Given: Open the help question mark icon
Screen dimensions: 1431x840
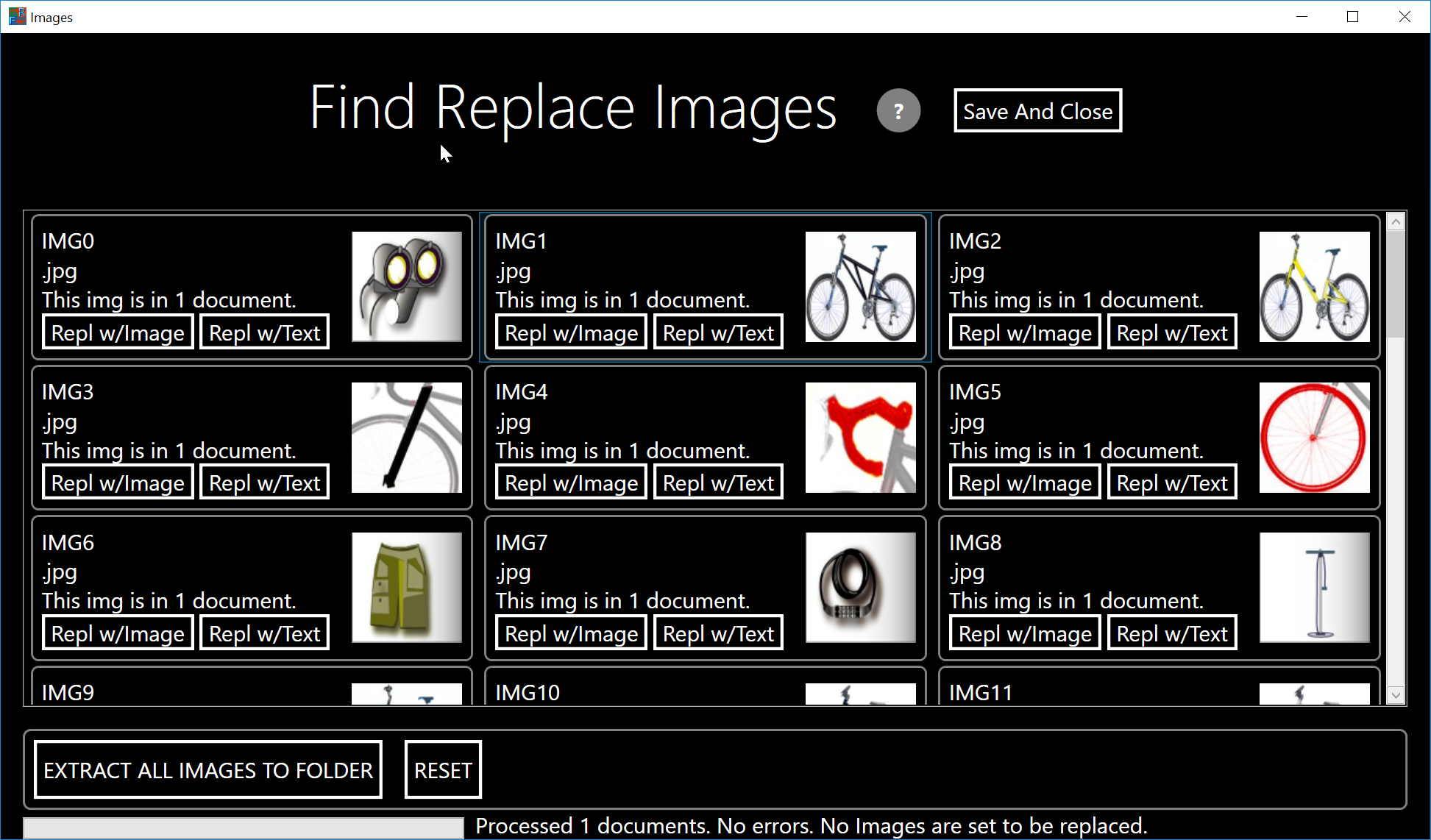Looking at the screenshot, I should [x=898, y=111].
